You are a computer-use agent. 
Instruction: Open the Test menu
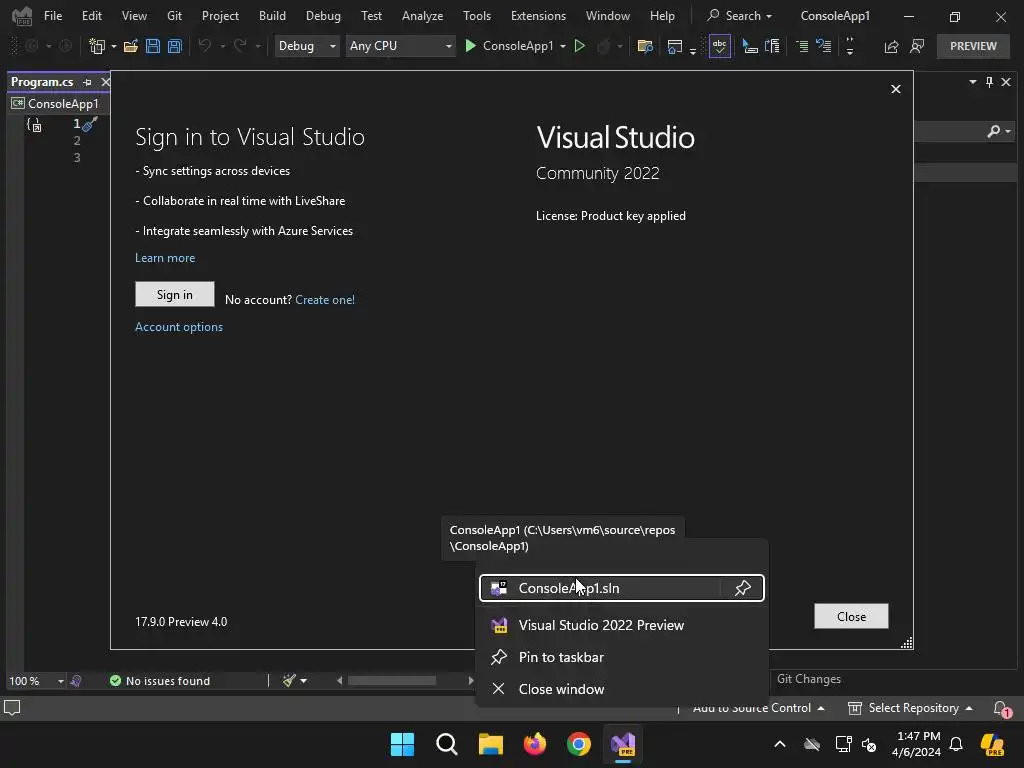372,16
